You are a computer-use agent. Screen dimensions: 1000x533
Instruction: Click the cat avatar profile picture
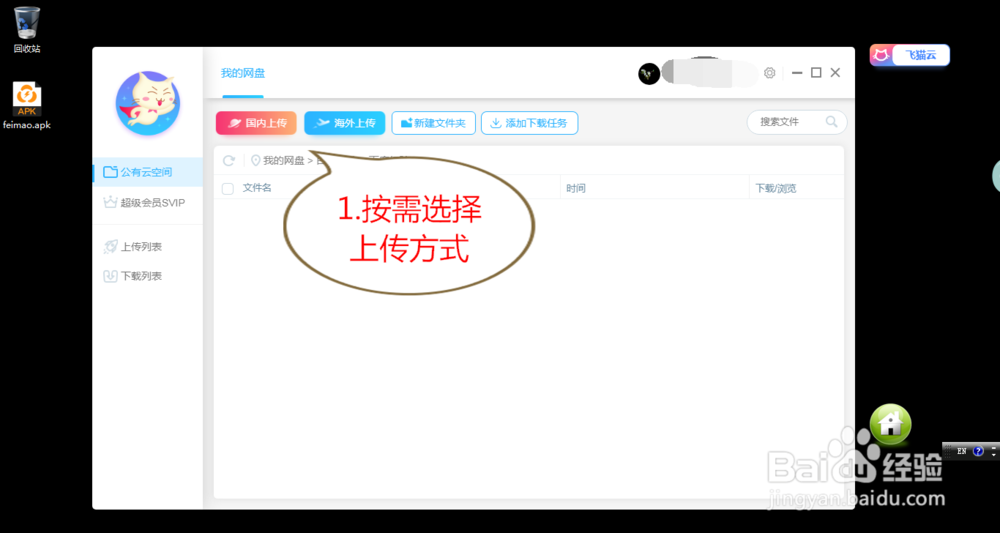[148, 103]
